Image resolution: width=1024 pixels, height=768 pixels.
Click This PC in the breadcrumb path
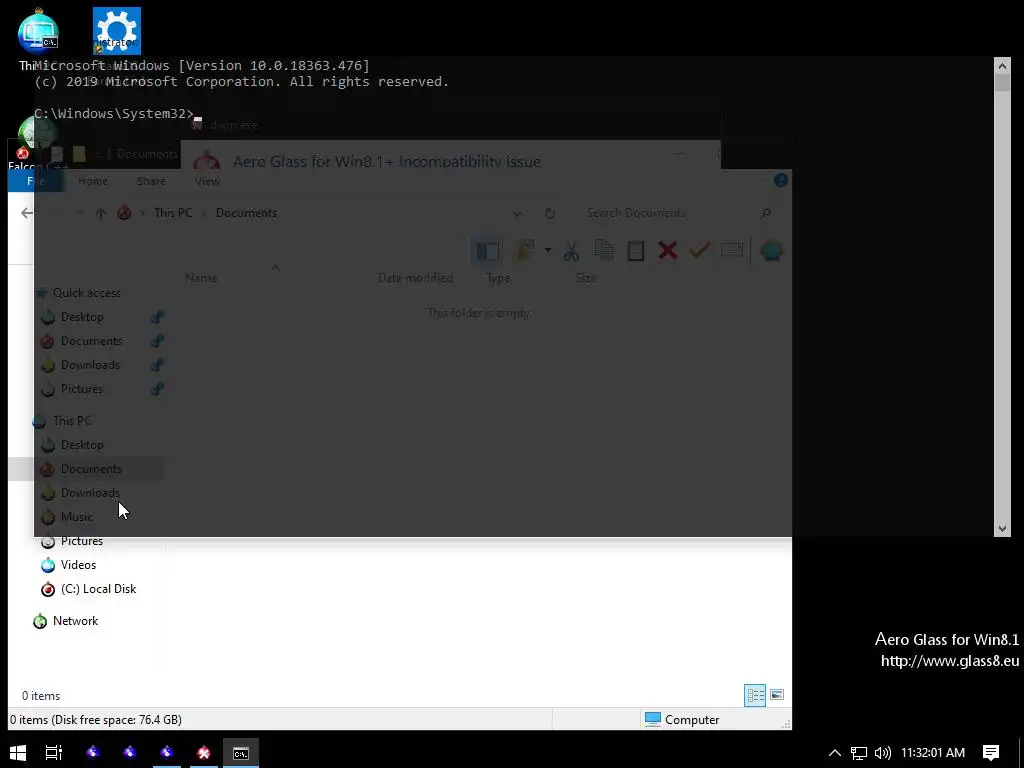click(173, 213)
